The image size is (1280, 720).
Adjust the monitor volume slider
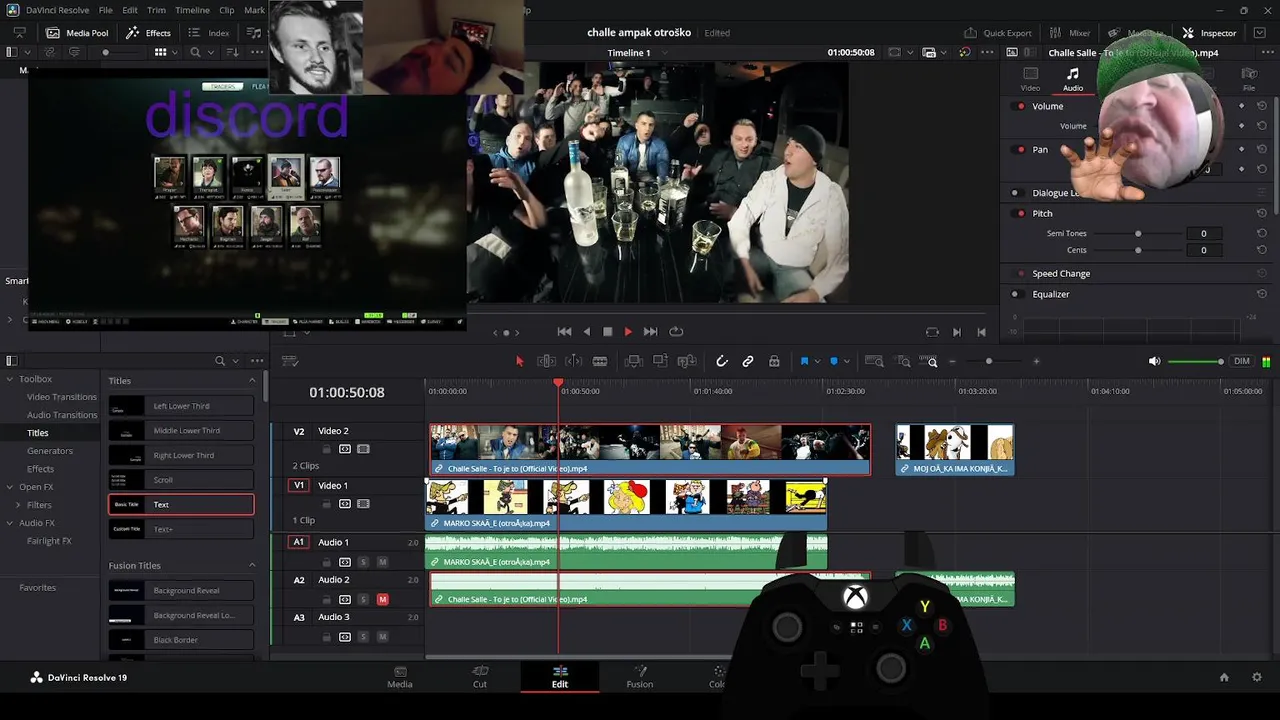1196,361
